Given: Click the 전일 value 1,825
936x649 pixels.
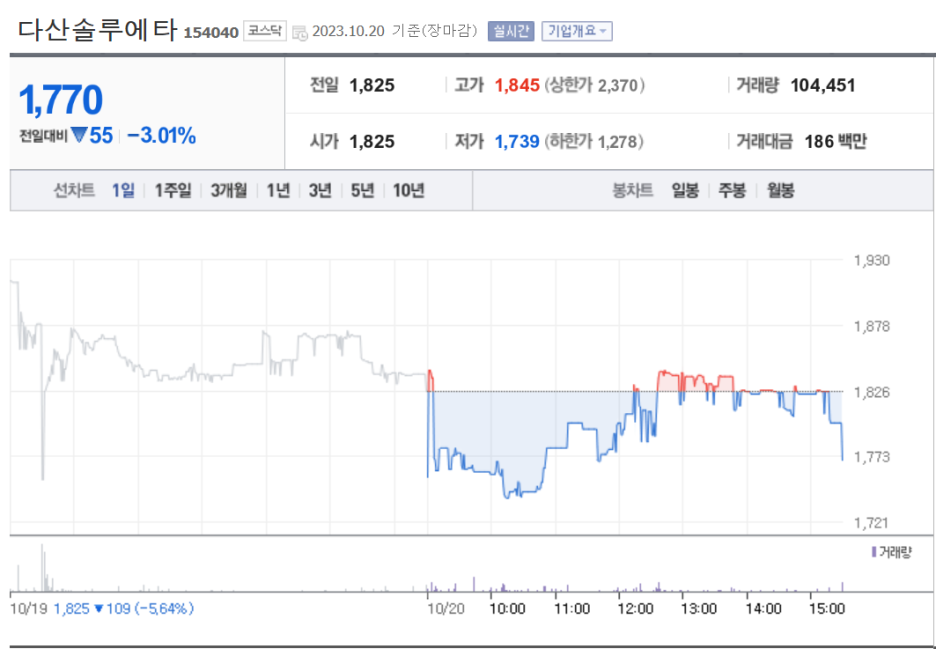Looking at the screenshot, I should 372,85.
